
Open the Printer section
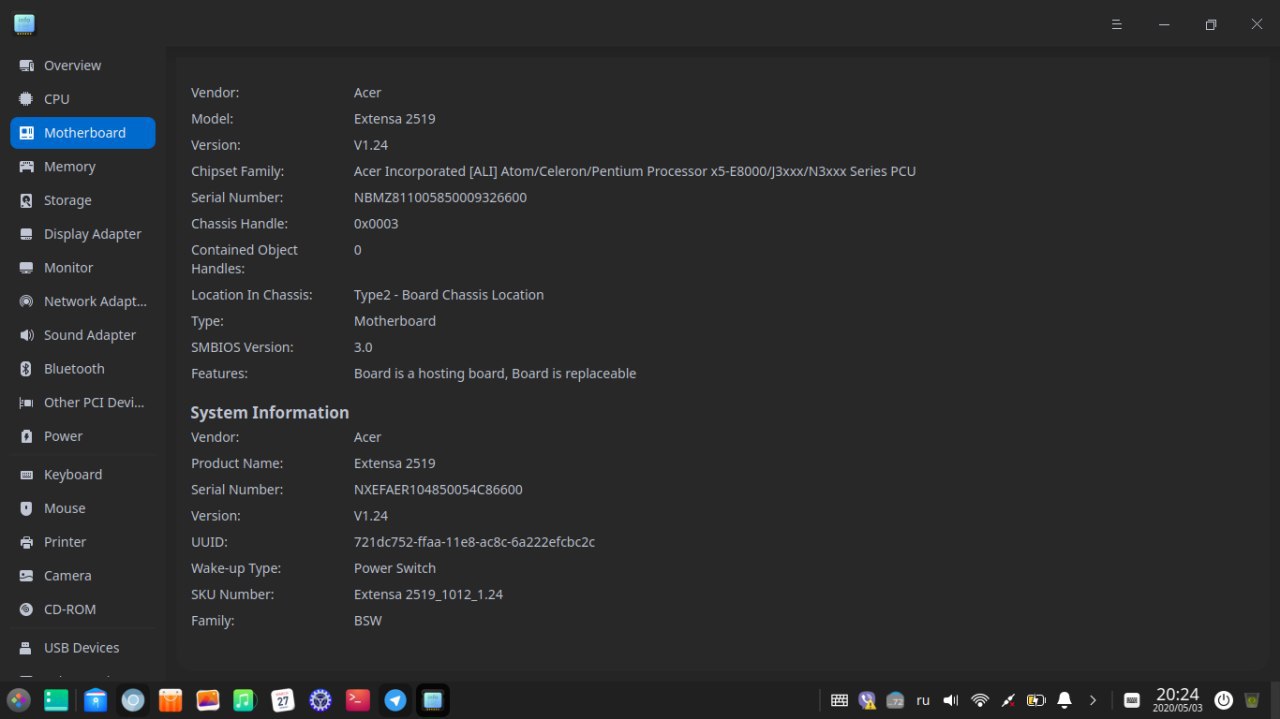click(x=83, y=542)
